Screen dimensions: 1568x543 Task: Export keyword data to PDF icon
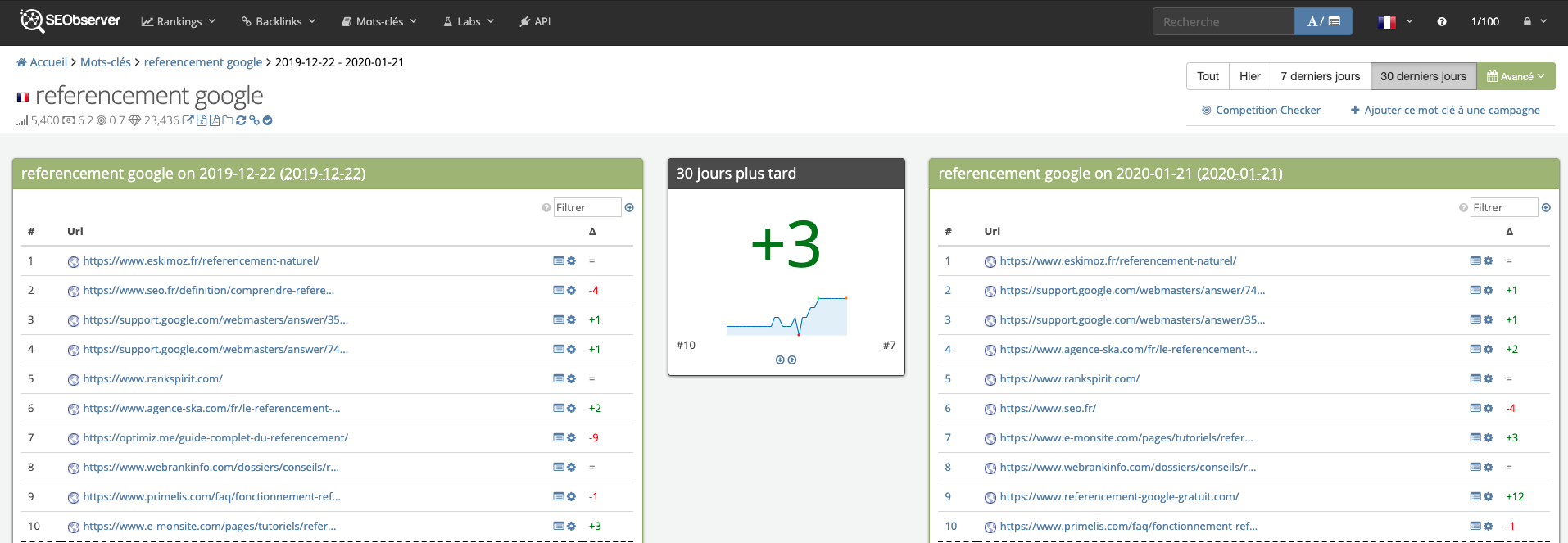click(215, 120)
